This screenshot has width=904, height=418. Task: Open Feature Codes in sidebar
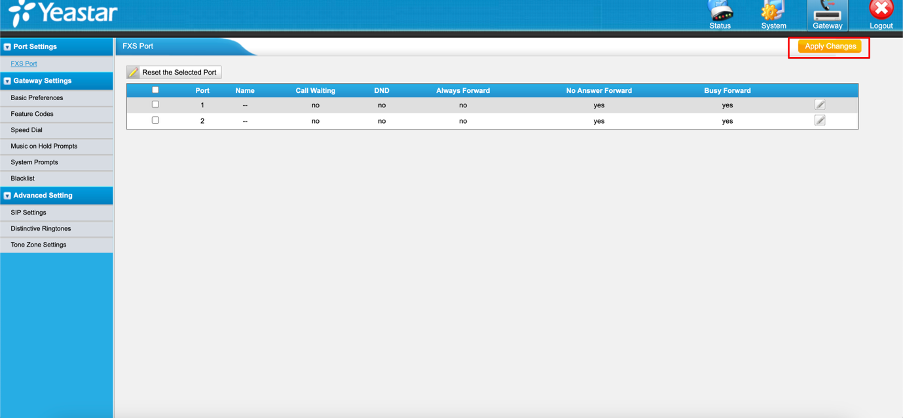32,114
